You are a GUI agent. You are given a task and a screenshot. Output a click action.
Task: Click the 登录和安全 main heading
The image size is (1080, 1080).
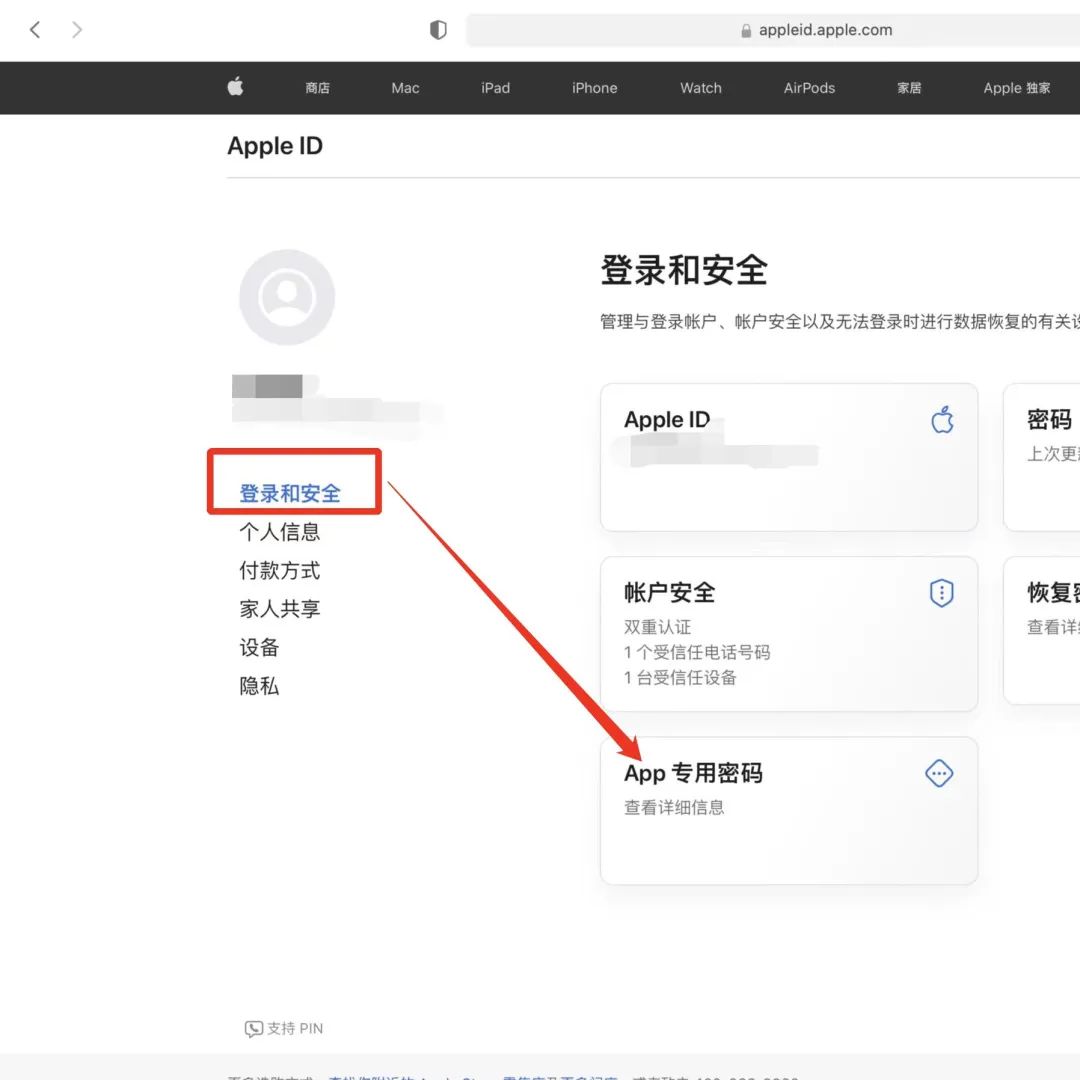(684, 270)
